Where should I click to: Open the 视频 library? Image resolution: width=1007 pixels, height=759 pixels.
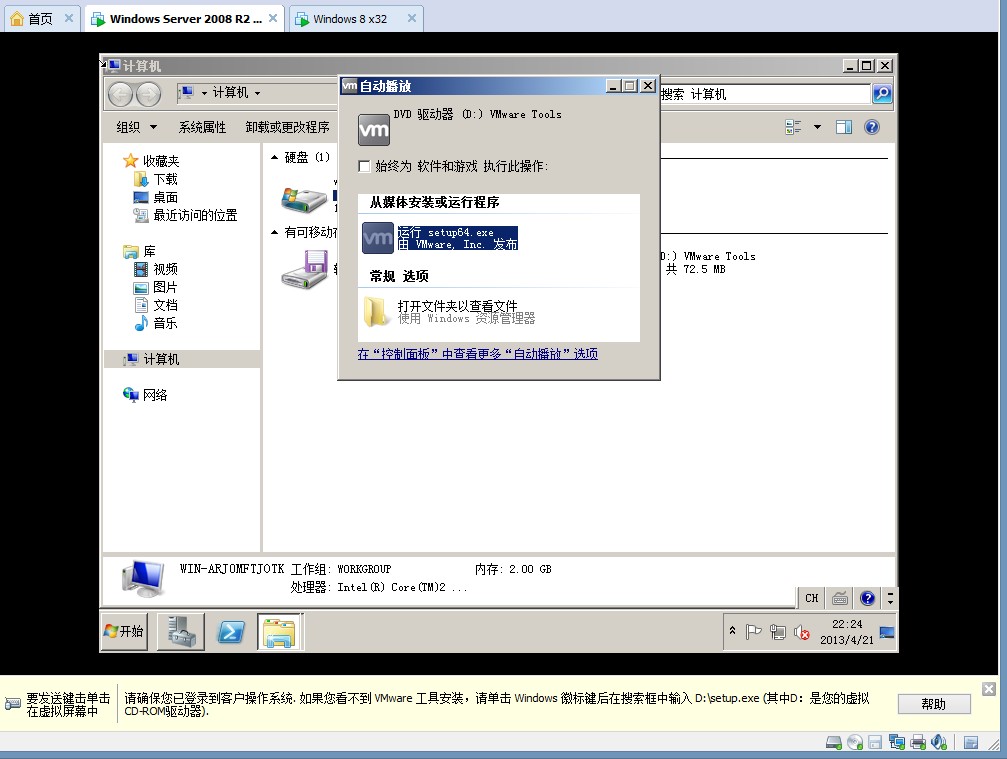pos(155,269)
